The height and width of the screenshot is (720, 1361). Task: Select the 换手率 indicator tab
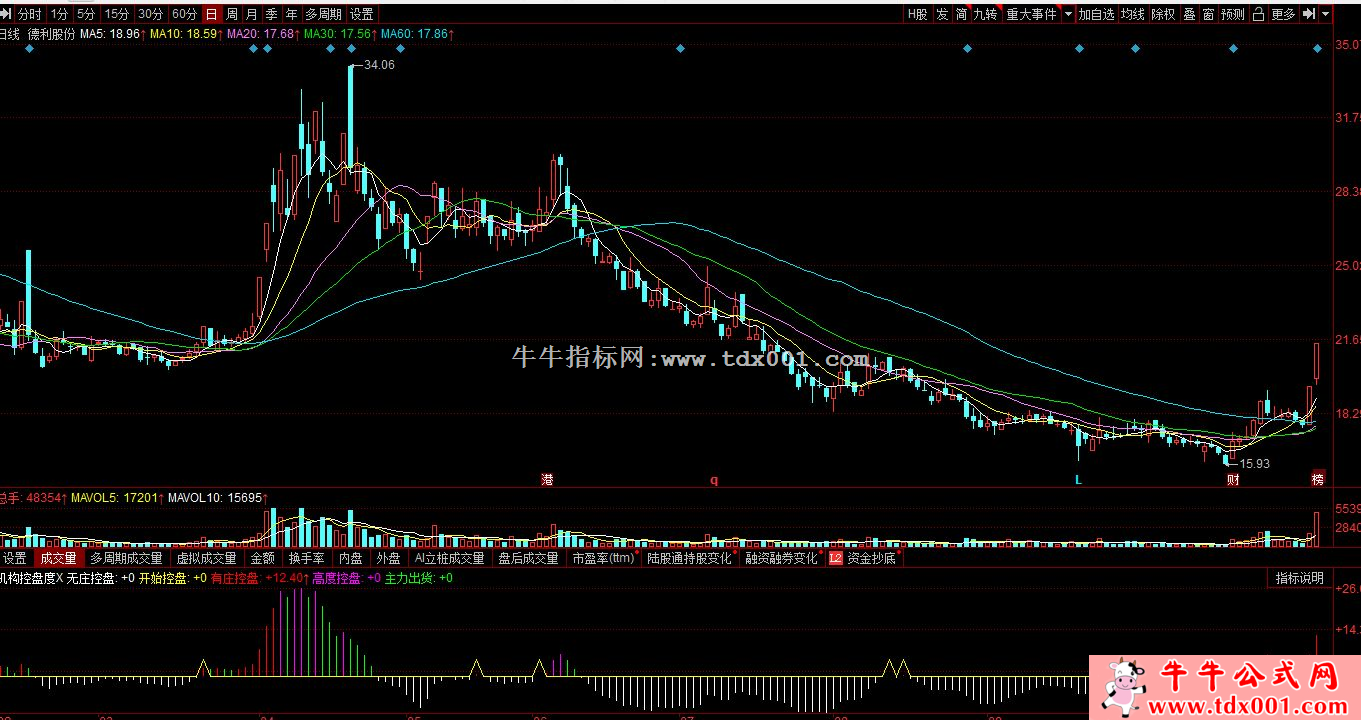[x=306, y=559]
